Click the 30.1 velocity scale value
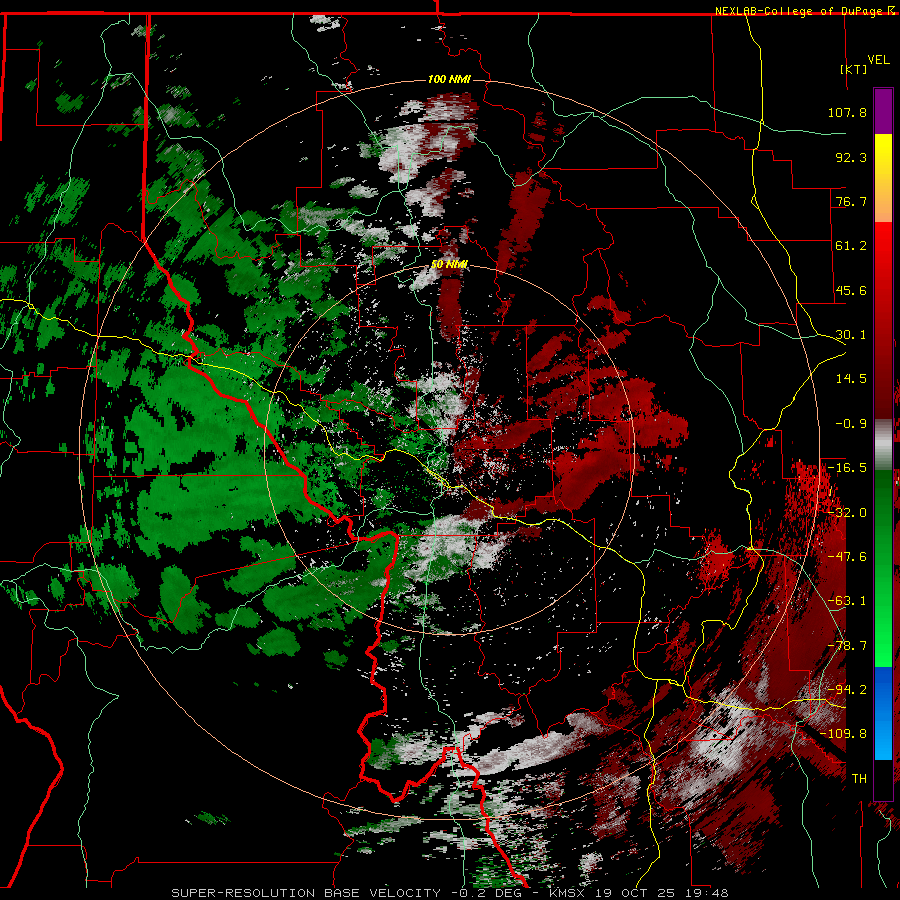Screen dimensions: 900x900 851,335
